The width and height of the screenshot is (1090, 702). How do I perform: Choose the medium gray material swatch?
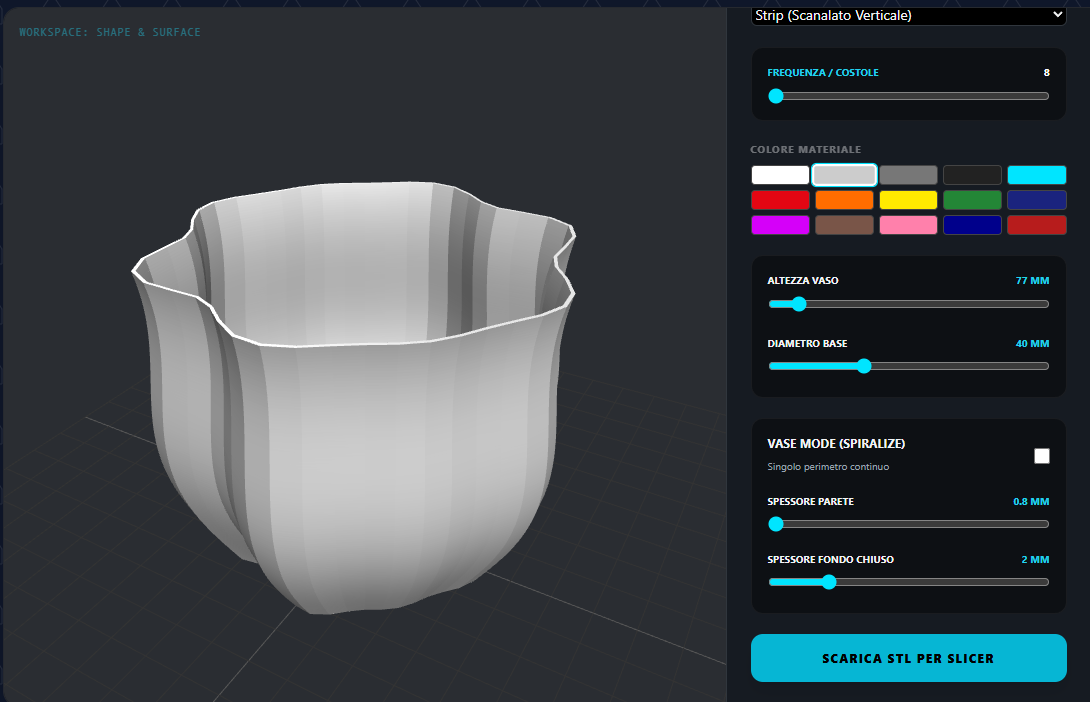point(908,174)
